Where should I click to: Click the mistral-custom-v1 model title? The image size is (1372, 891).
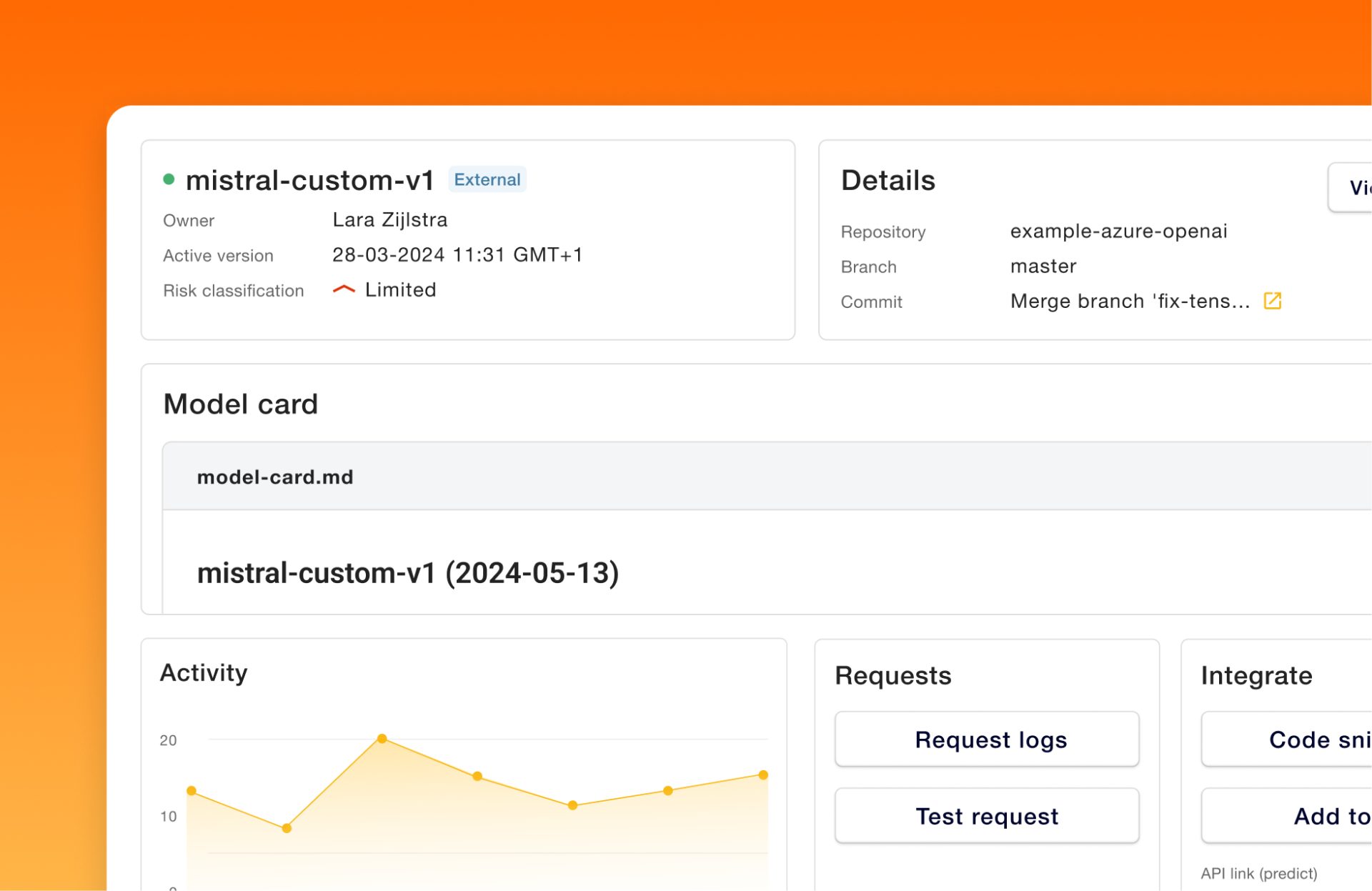tap(310, 180)
